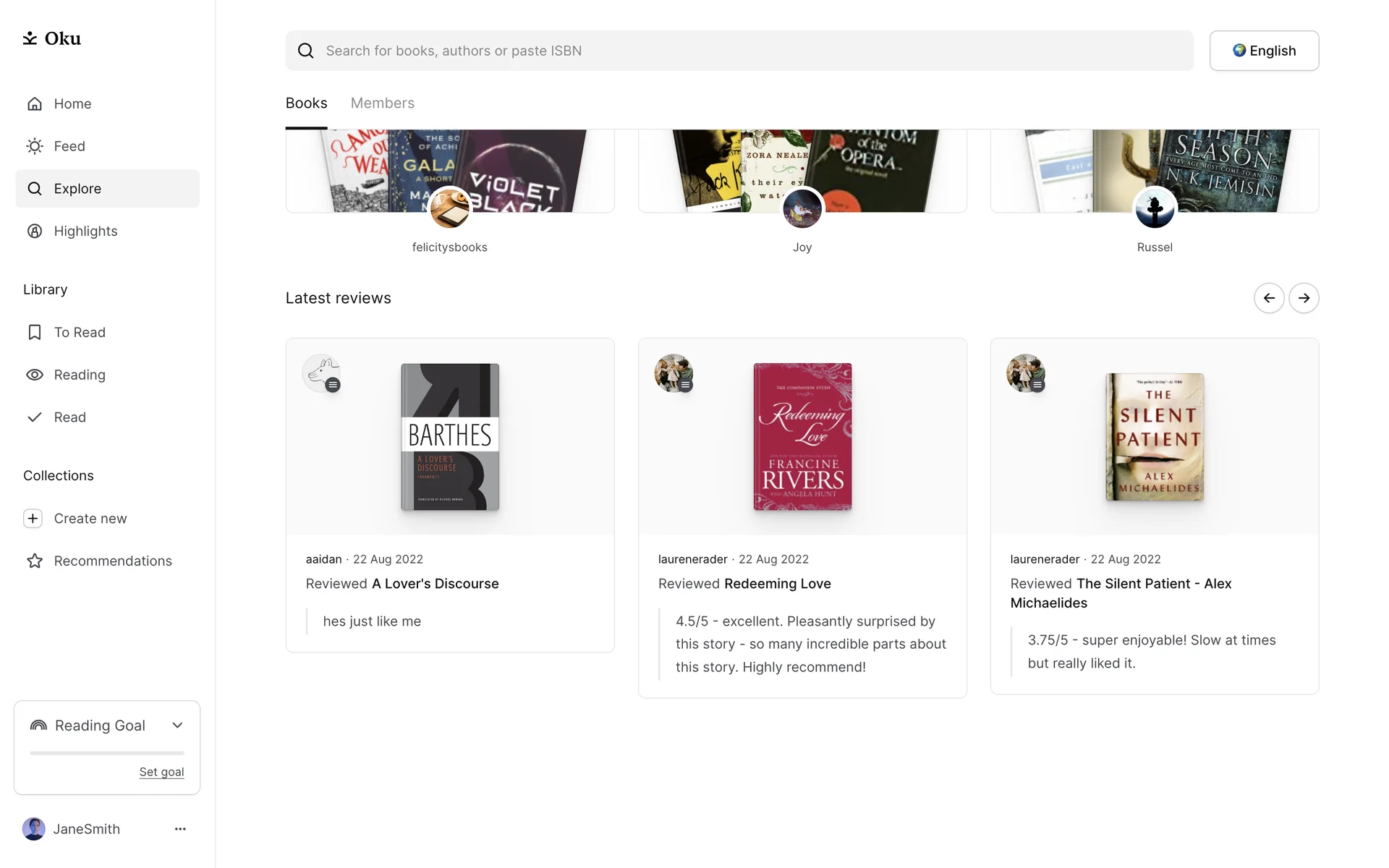Select the Books tab

coord(306,103)
